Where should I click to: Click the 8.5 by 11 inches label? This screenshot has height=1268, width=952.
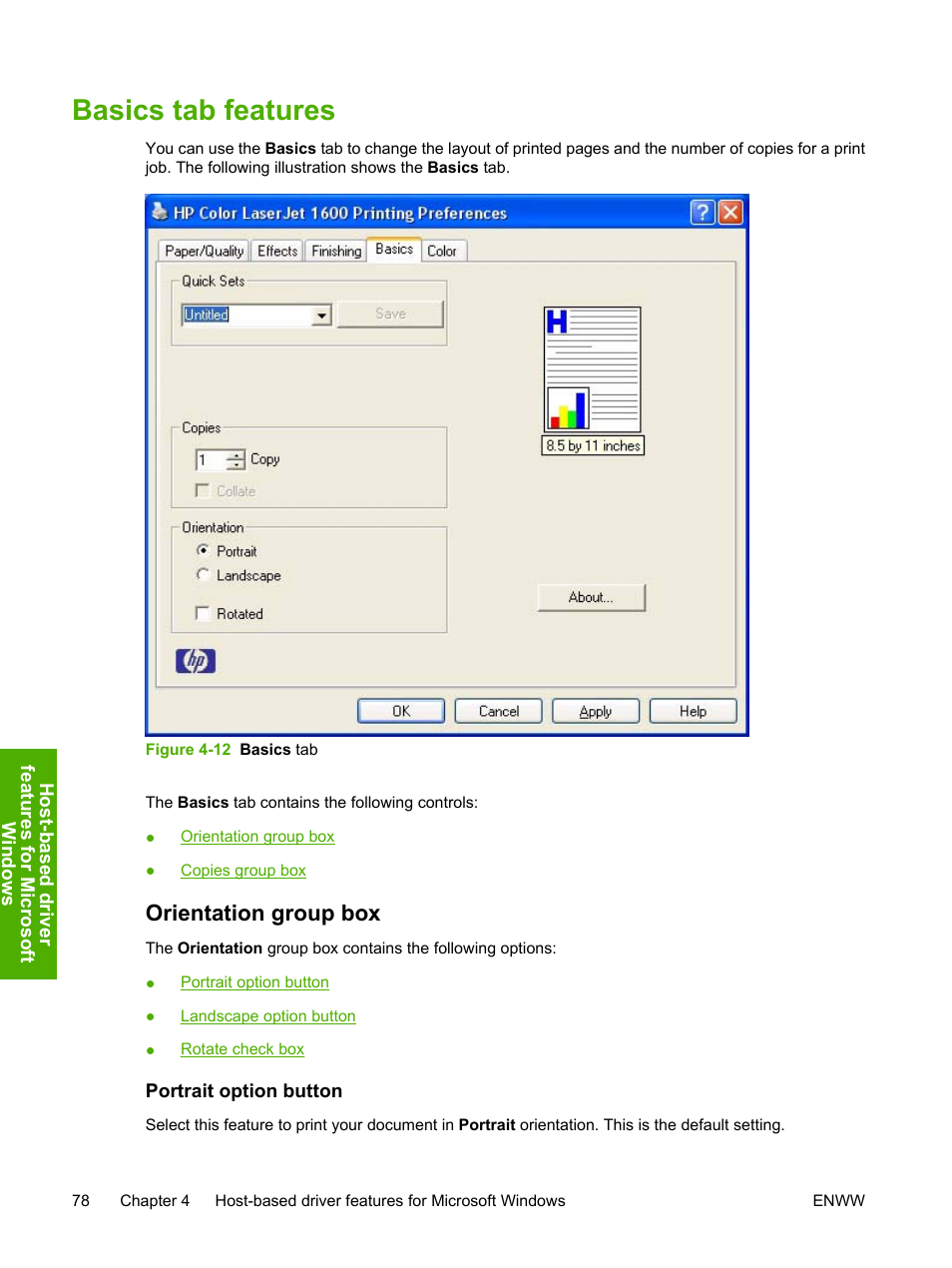pyautogui.click(x=593, y=445)
